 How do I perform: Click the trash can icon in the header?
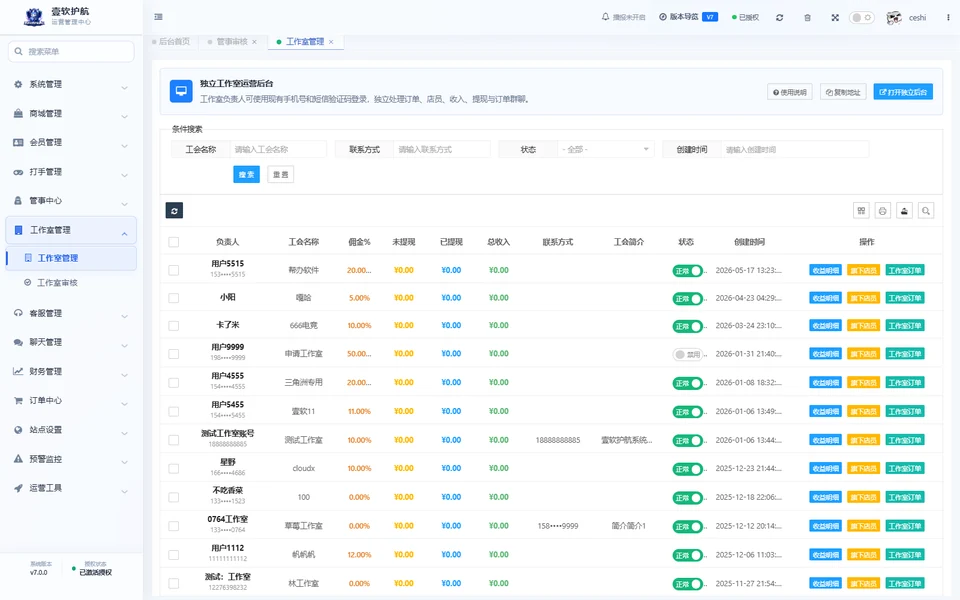(x=808, y=18)
